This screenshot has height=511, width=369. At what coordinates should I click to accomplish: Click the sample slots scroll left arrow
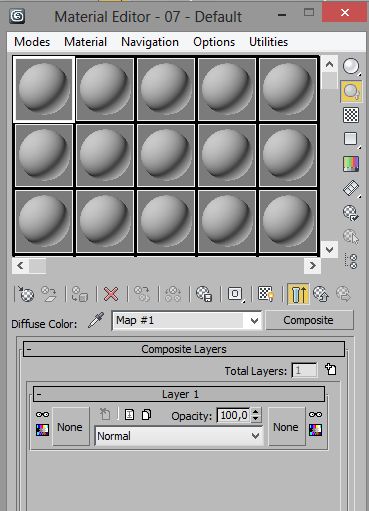(21, 266)
